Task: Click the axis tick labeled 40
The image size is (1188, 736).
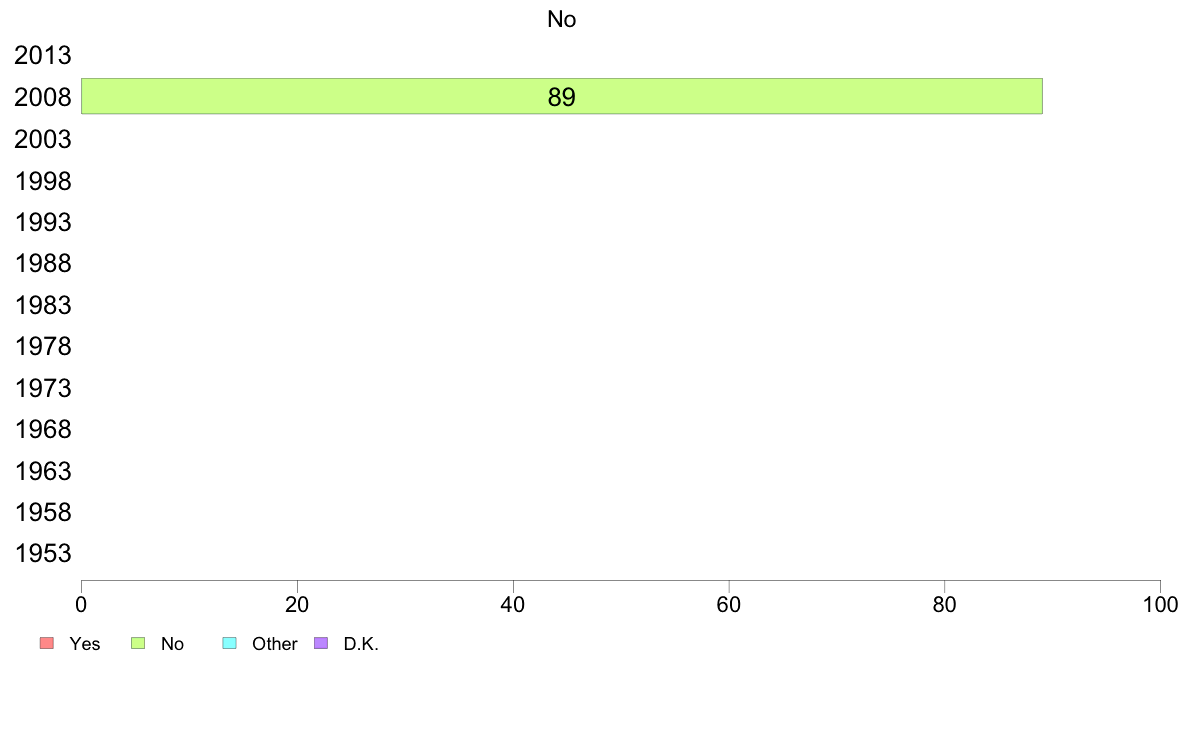Action: [513, 604]
